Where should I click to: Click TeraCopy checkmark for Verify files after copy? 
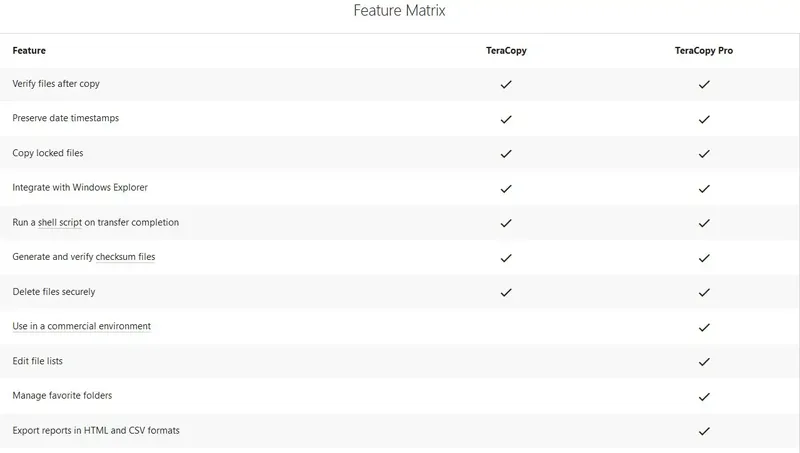click(506, 85)
